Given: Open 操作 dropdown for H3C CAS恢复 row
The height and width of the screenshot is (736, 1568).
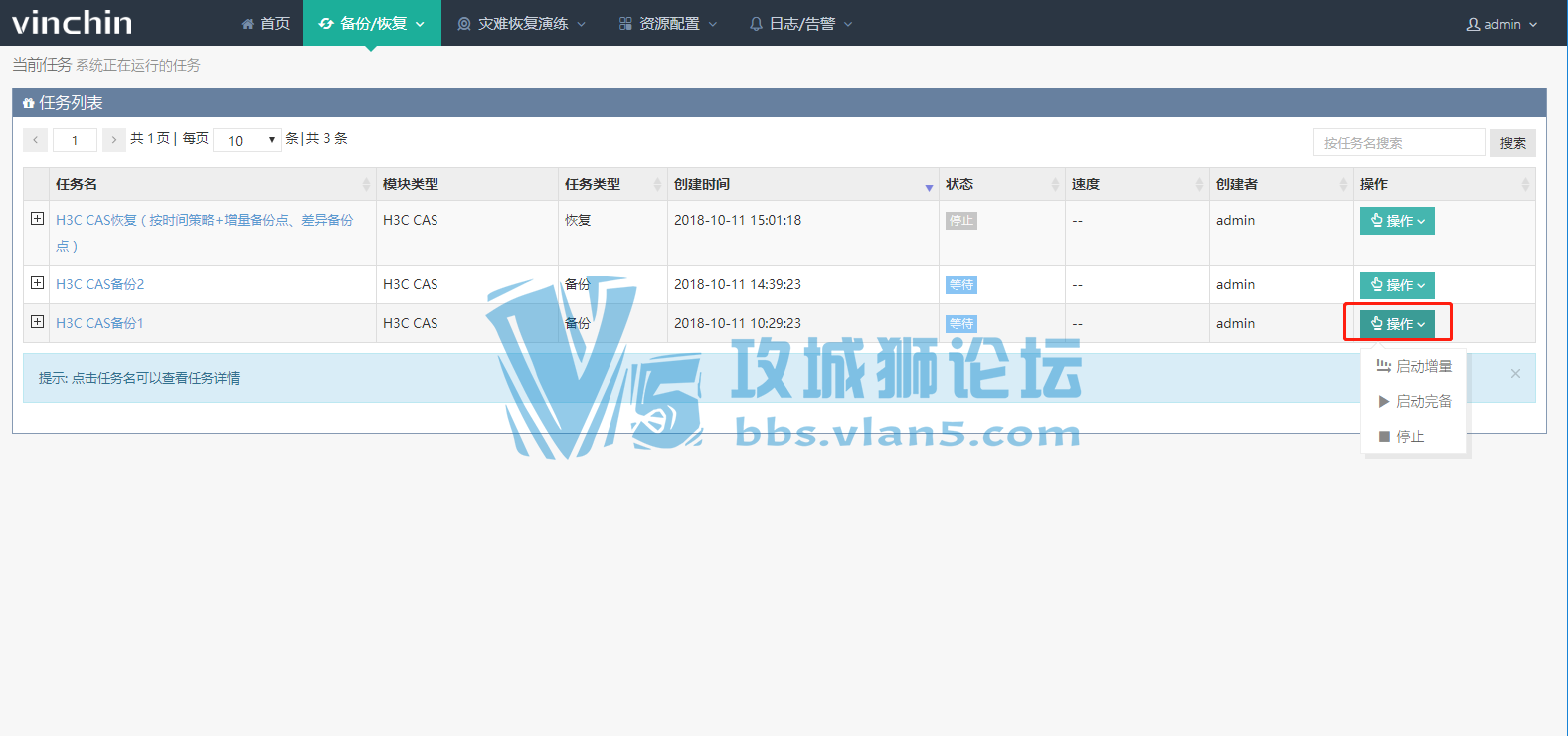Looking at the screenshot, I should [1397, 220].
